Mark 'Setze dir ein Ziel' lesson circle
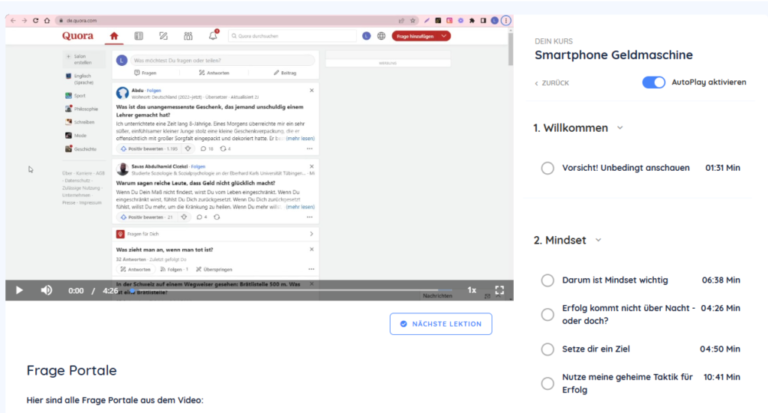768x413 pixels. point(548,349)
